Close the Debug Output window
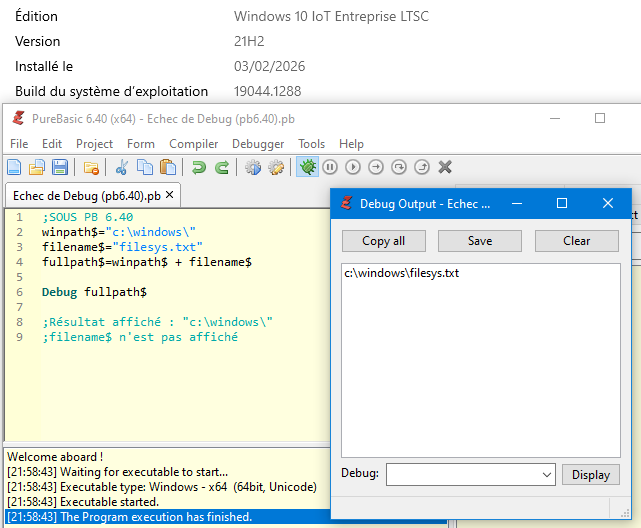The image size is (641, 528). coord(608,203)
